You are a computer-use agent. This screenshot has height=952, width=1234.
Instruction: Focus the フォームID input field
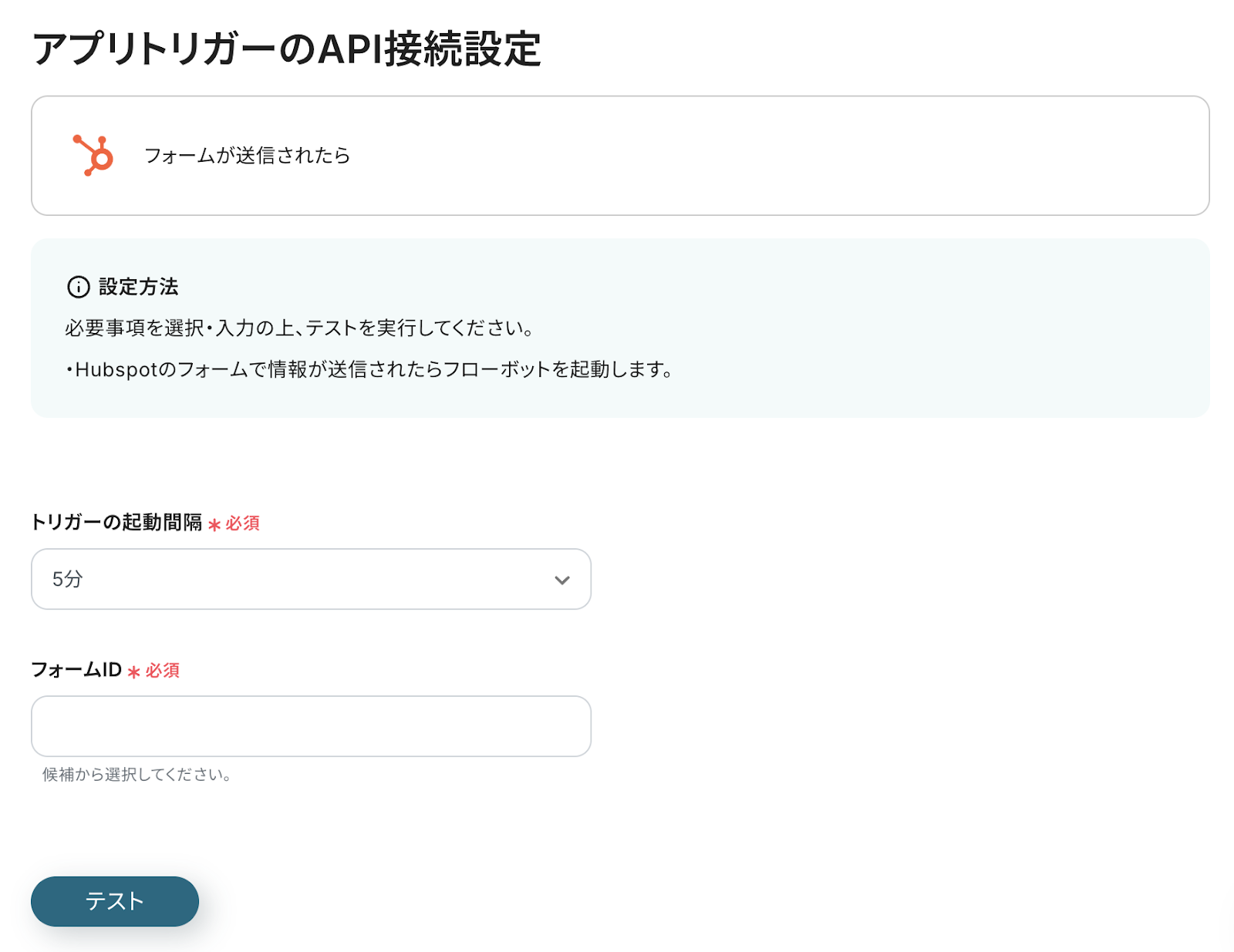311,726
